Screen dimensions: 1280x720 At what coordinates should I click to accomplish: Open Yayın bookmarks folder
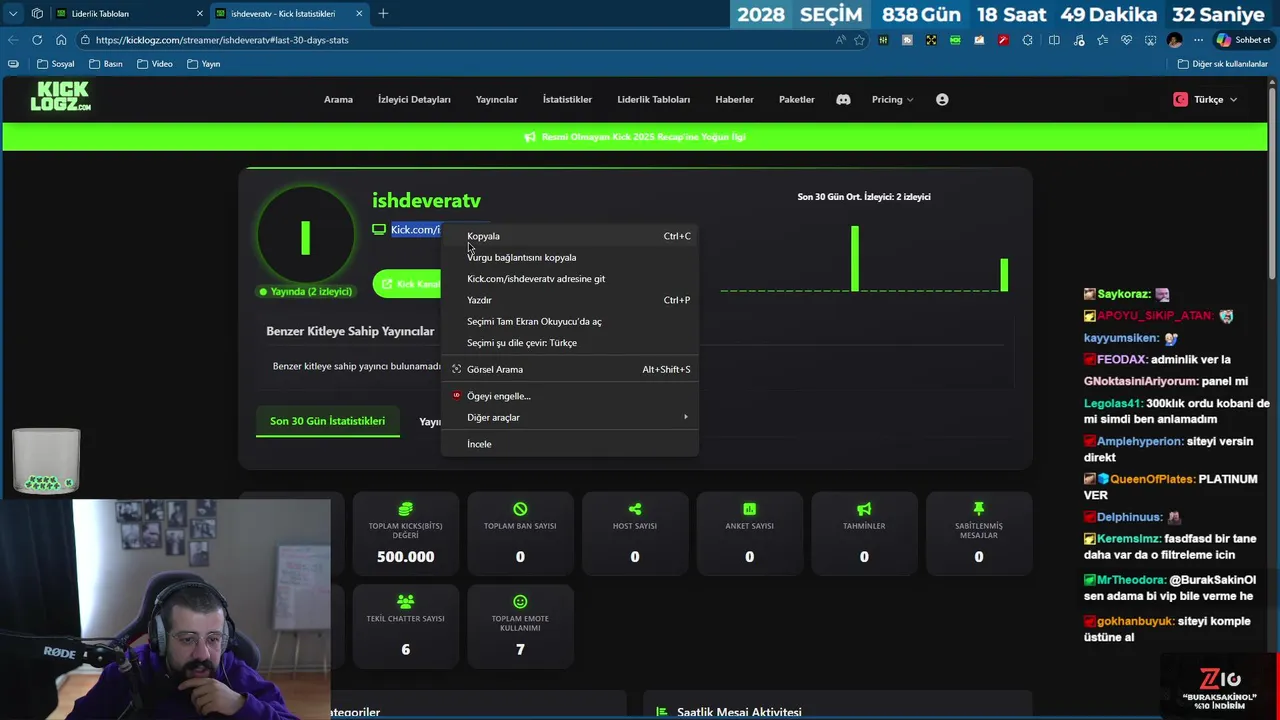tap(203, 64)
